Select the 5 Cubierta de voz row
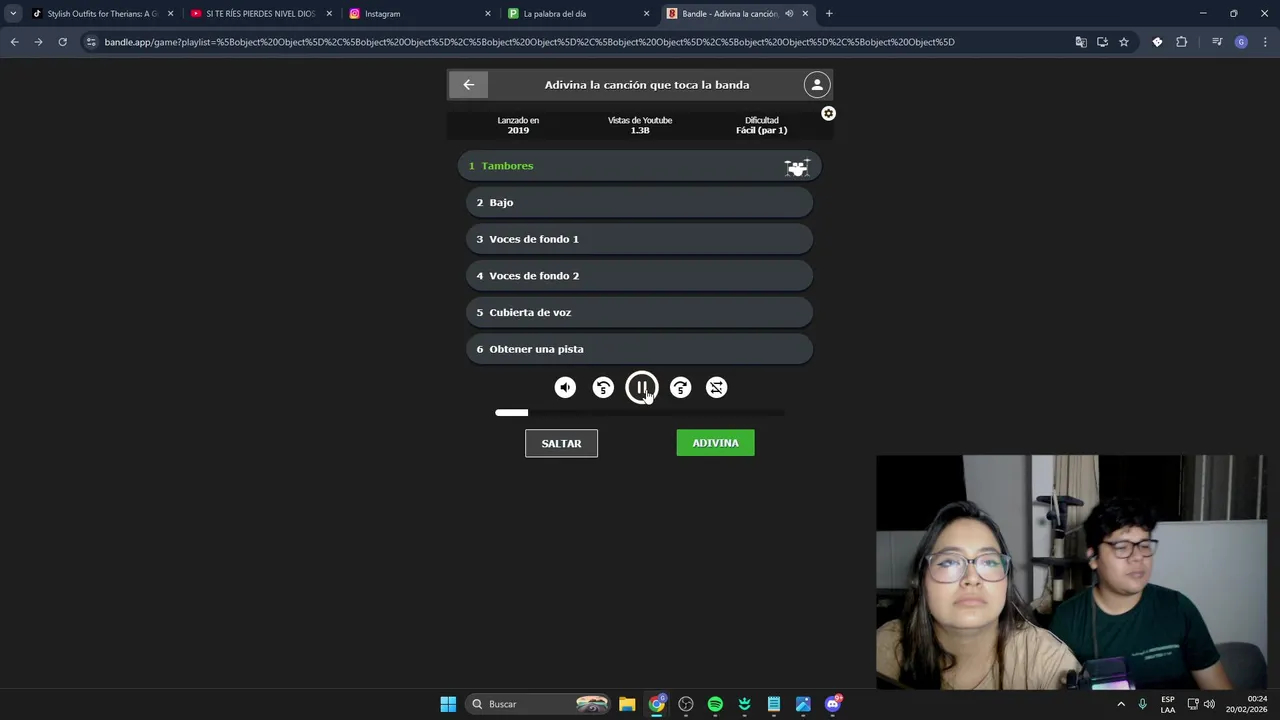1280x720 pixels. pos(640,313)
